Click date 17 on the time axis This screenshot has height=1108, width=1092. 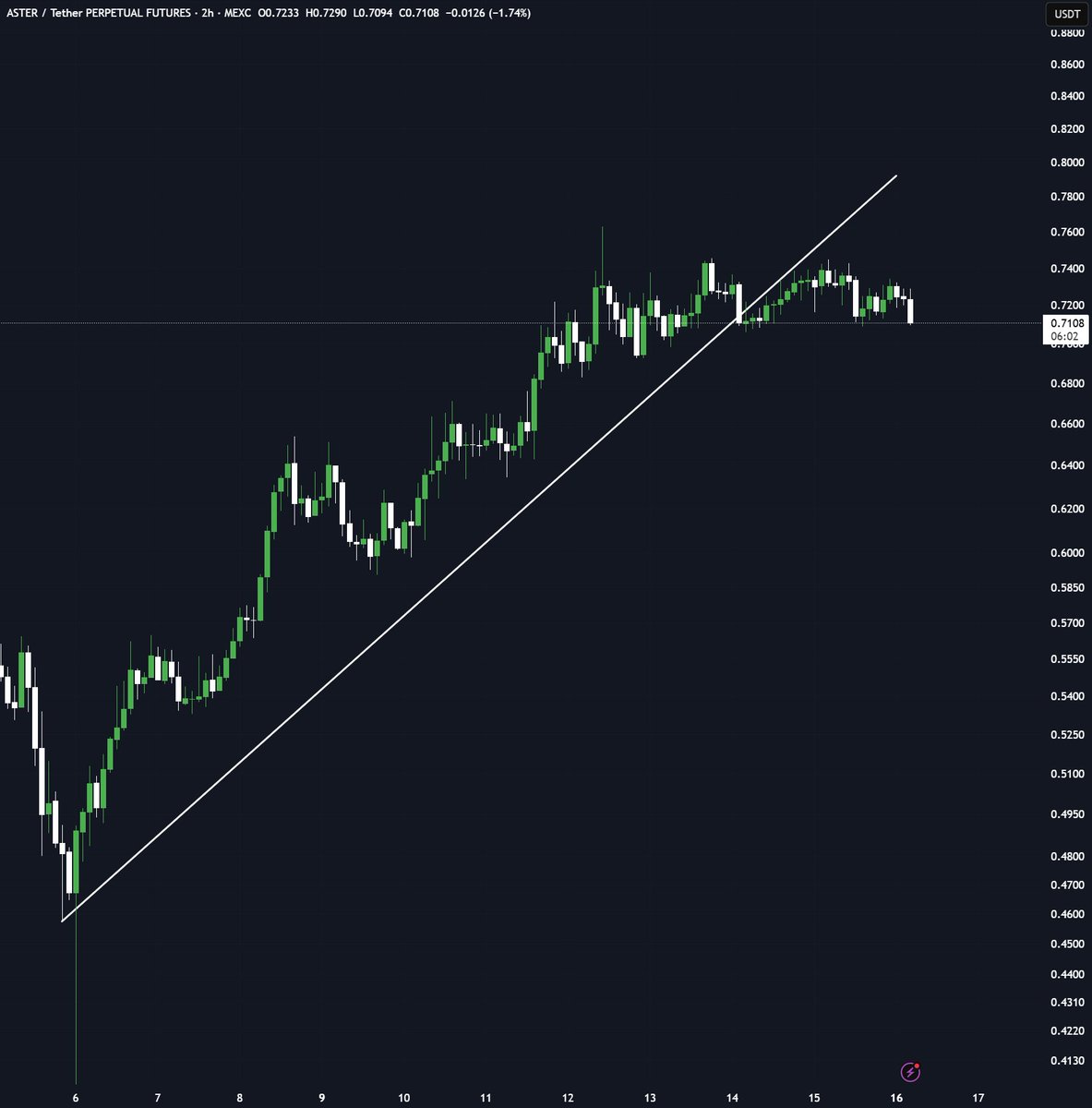pyautogui.click(x=978, y=1098)
